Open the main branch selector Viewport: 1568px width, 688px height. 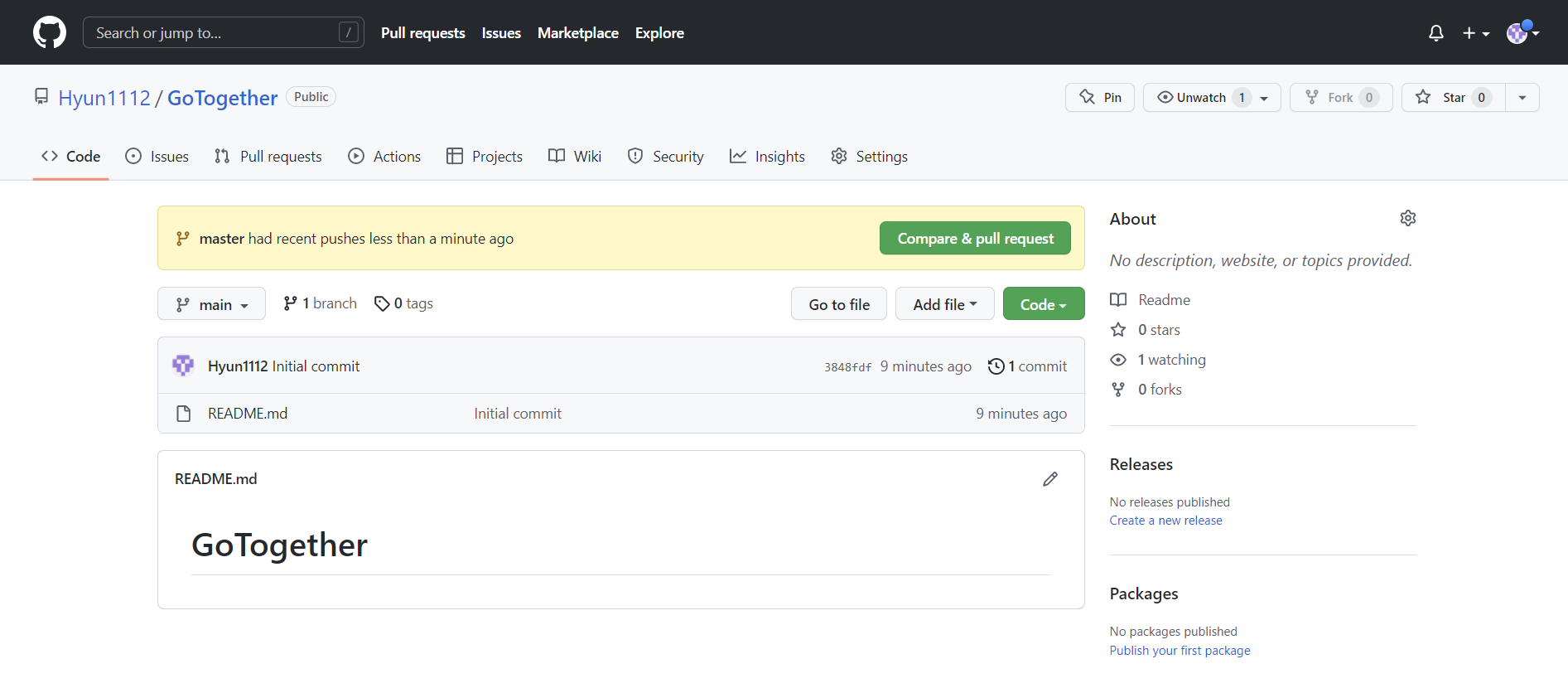click(211, 303)
